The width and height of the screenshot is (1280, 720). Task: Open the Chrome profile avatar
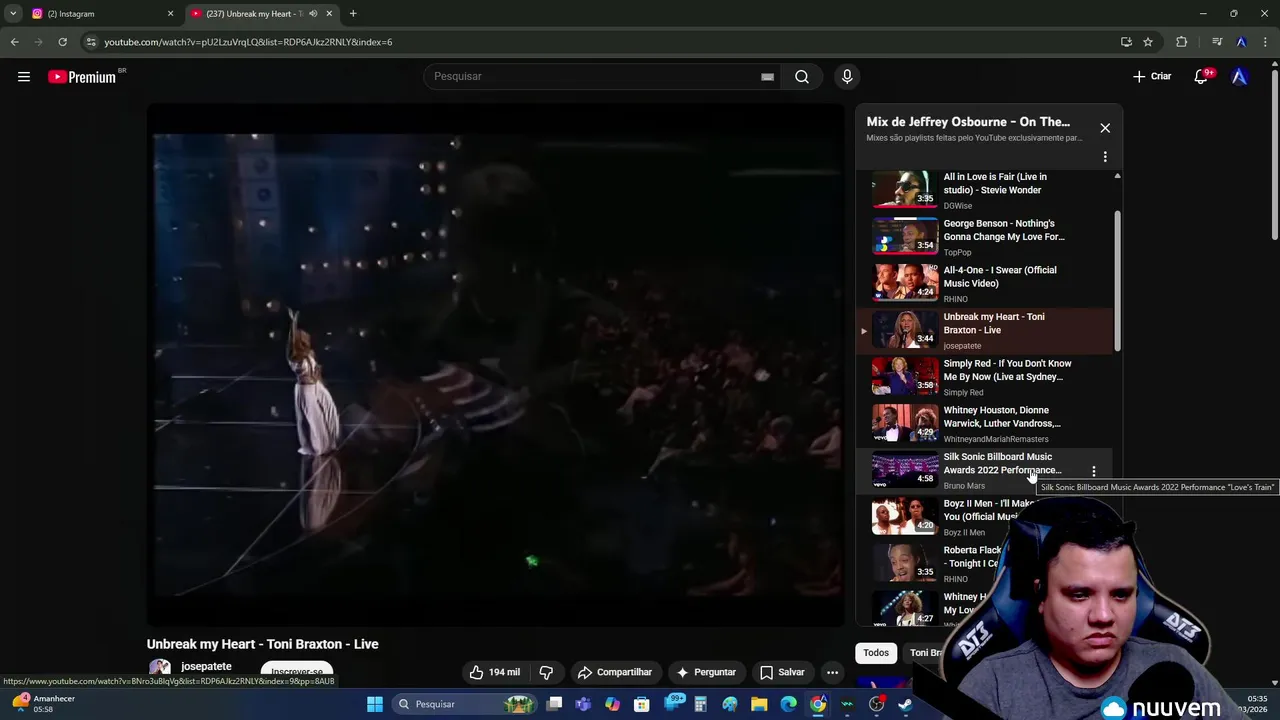coord(1241,42)
